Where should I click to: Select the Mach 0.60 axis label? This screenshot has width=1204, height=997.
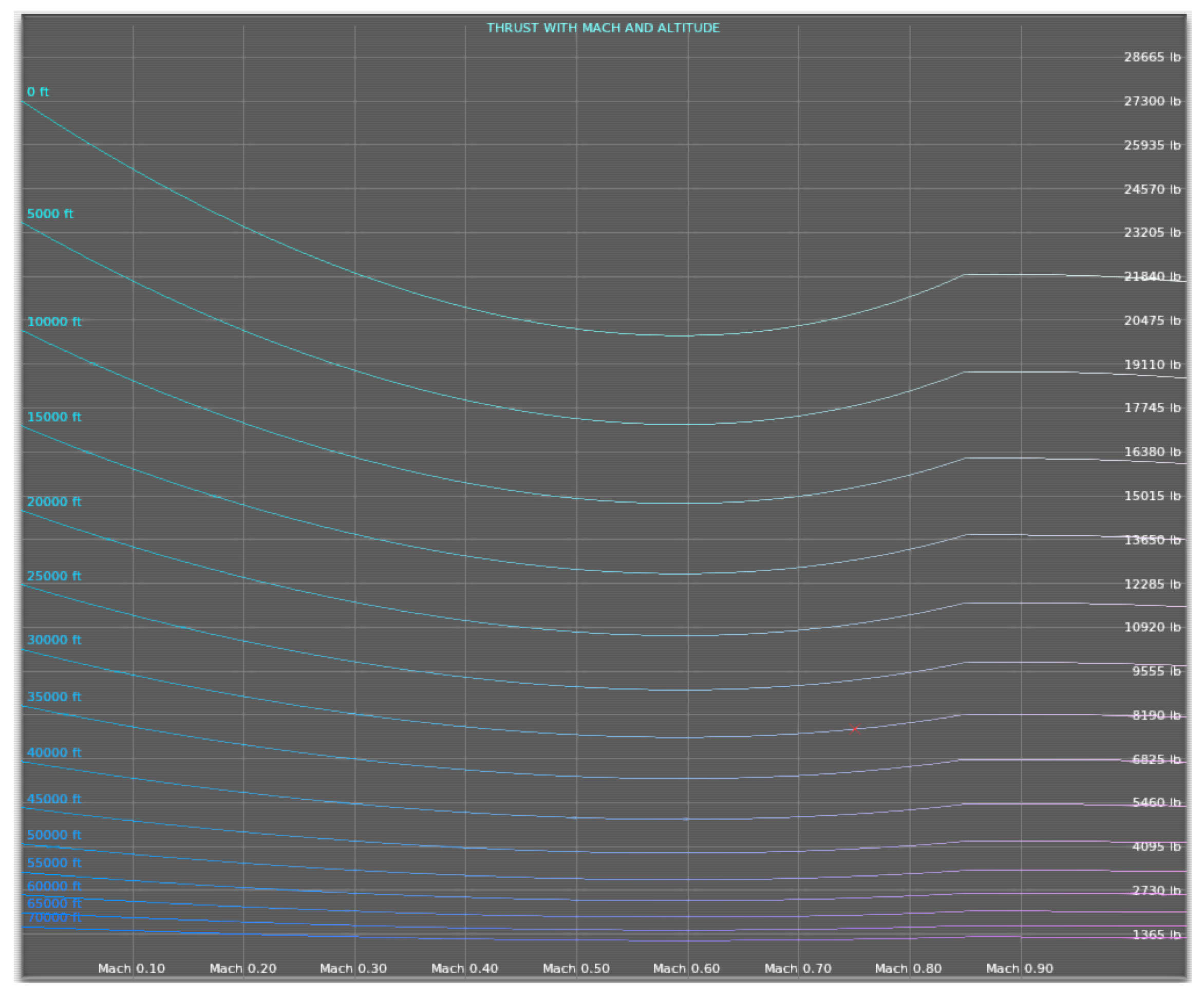(686, 968)
